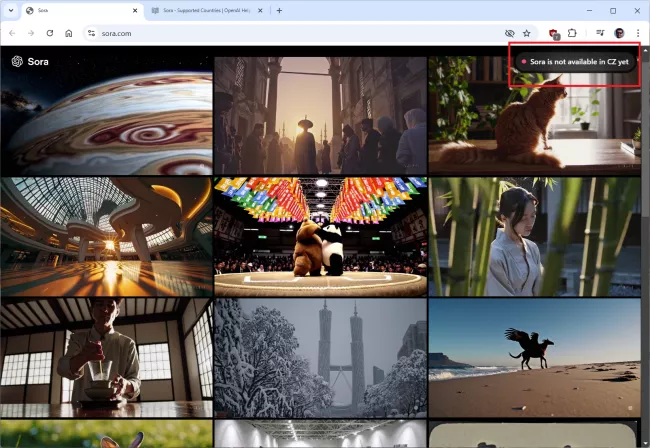Click the red extension icon in toolbar

point(554,33)
